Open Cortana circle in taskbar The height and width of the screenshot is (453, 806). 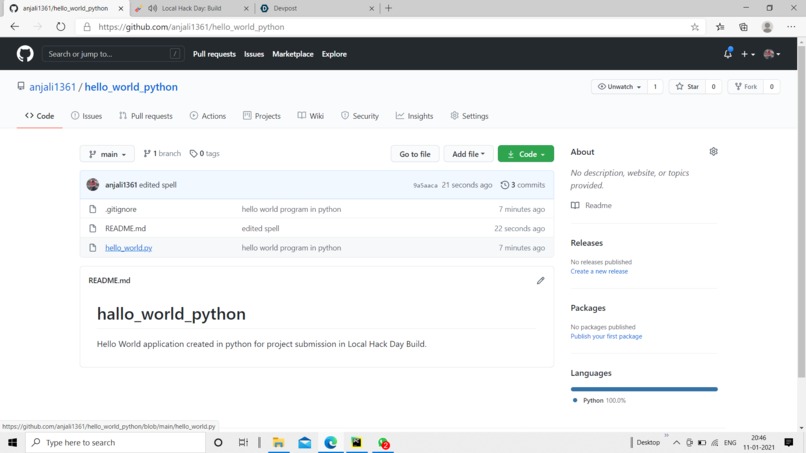[218, 442]
